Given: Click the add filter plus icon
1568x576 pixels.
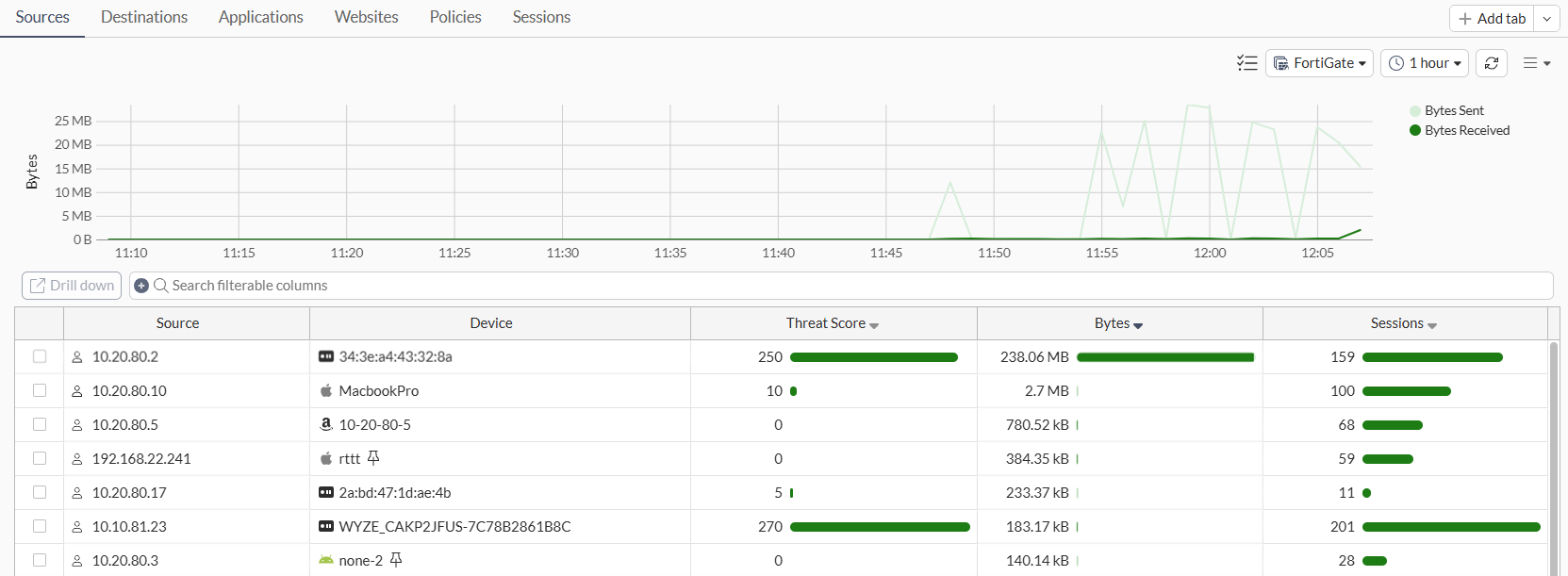Looking at the screenshot, I should pyautogui.click(x=141, y=286).
